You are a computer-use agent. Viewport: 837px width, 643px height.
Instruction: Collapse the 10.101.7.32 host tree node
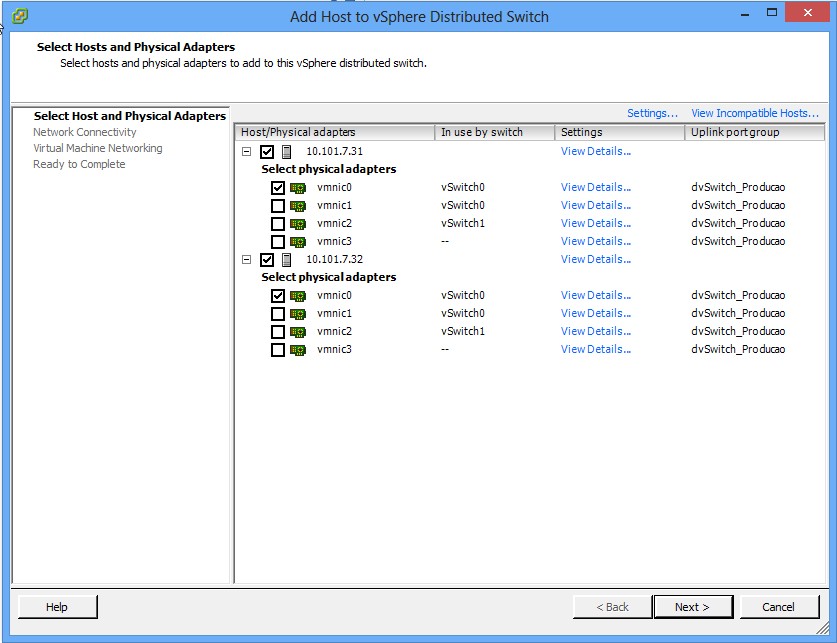246,260
